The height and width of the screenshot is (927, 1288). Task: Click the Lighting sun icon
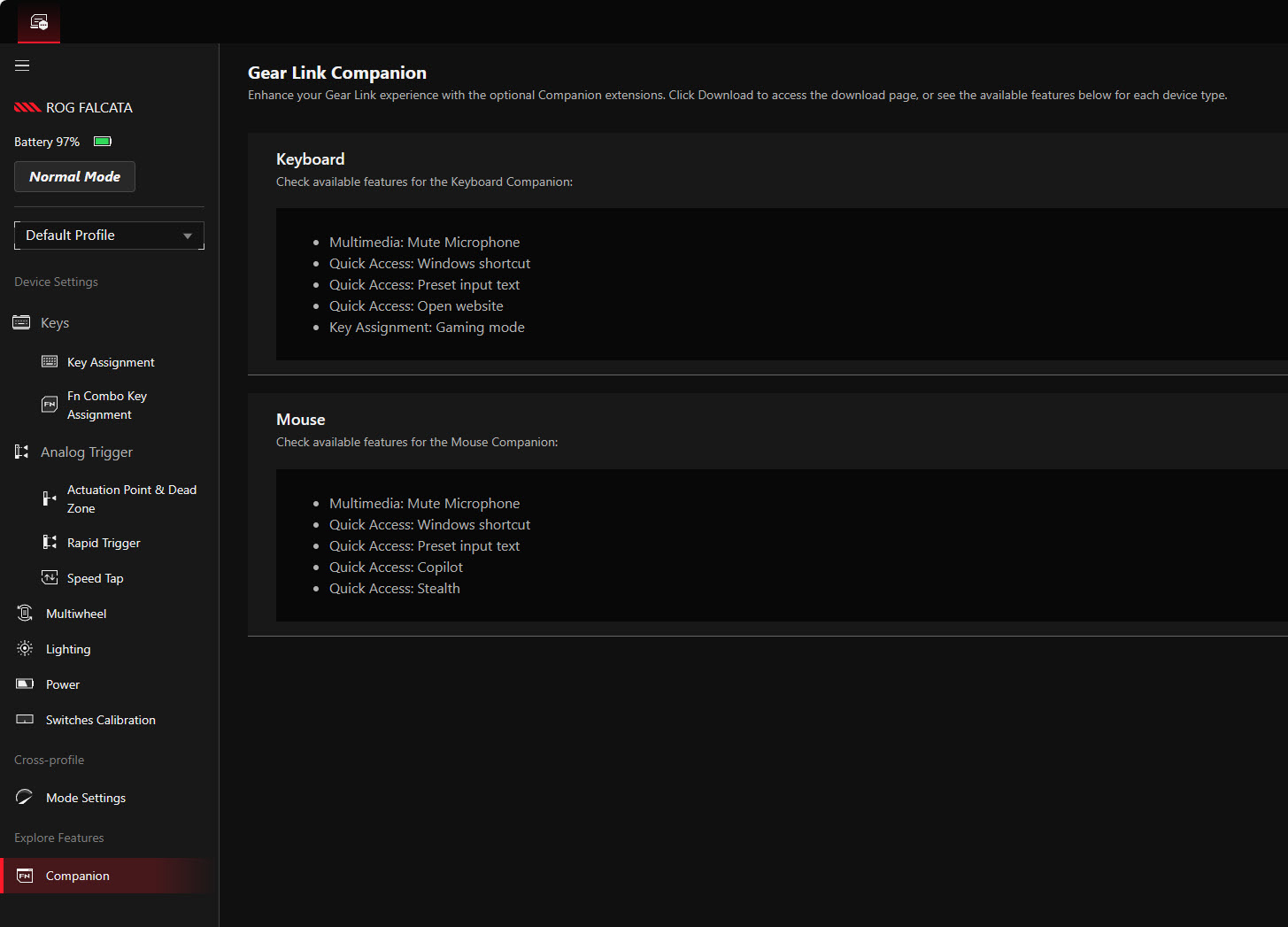[x=25, y=648]
